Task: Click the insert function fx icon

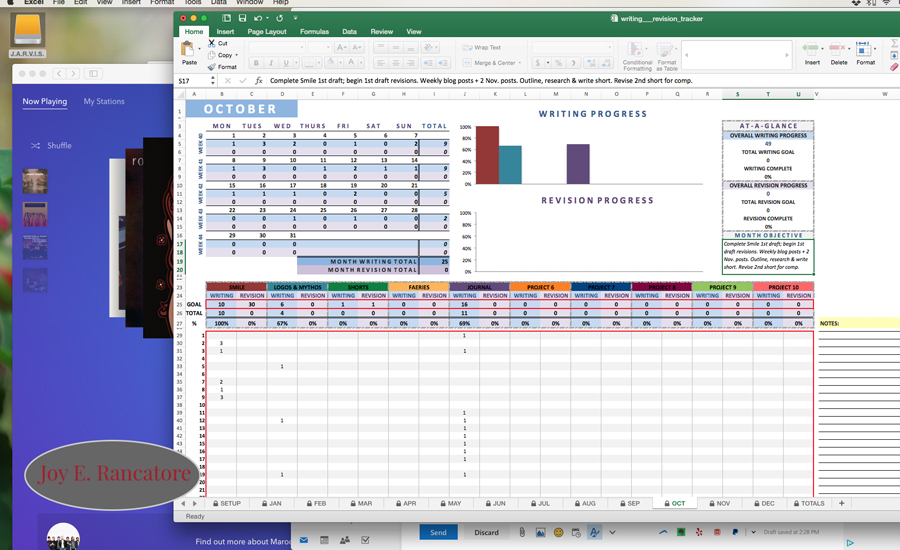Action: (259, 81)
